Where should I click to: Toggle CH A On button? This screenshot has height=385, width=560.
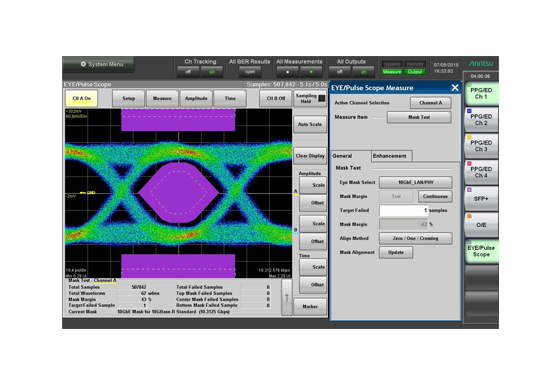(x=81, y=98)
